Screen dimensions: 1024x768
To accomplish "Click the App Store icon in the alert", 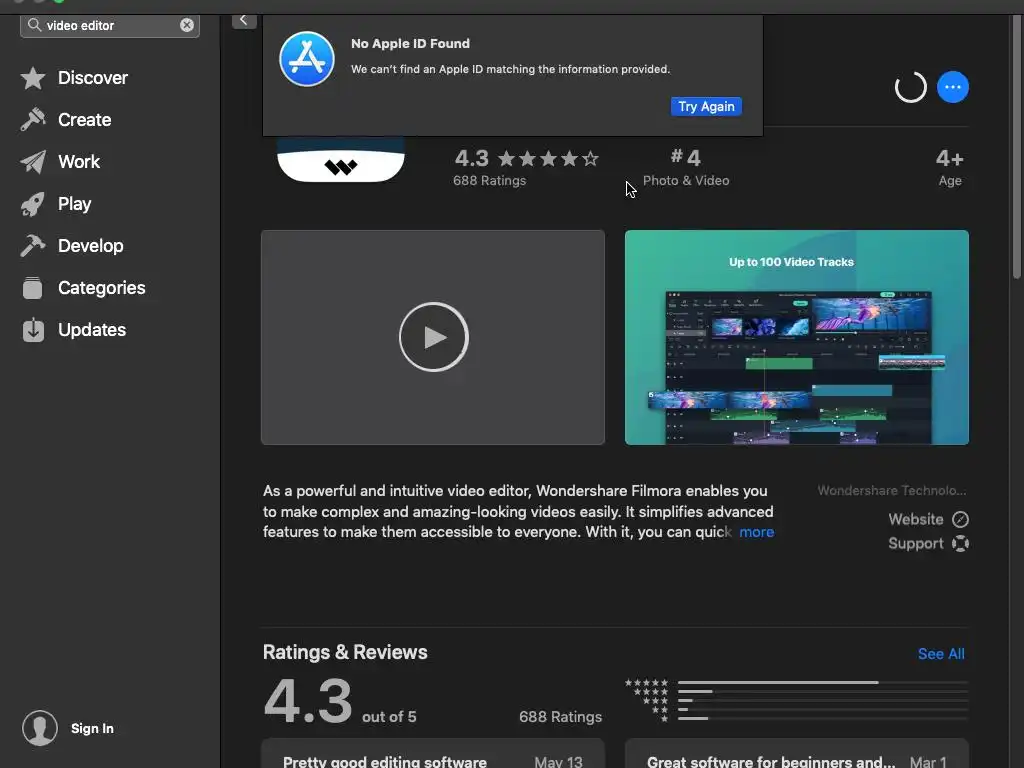I will pos(307,59).
